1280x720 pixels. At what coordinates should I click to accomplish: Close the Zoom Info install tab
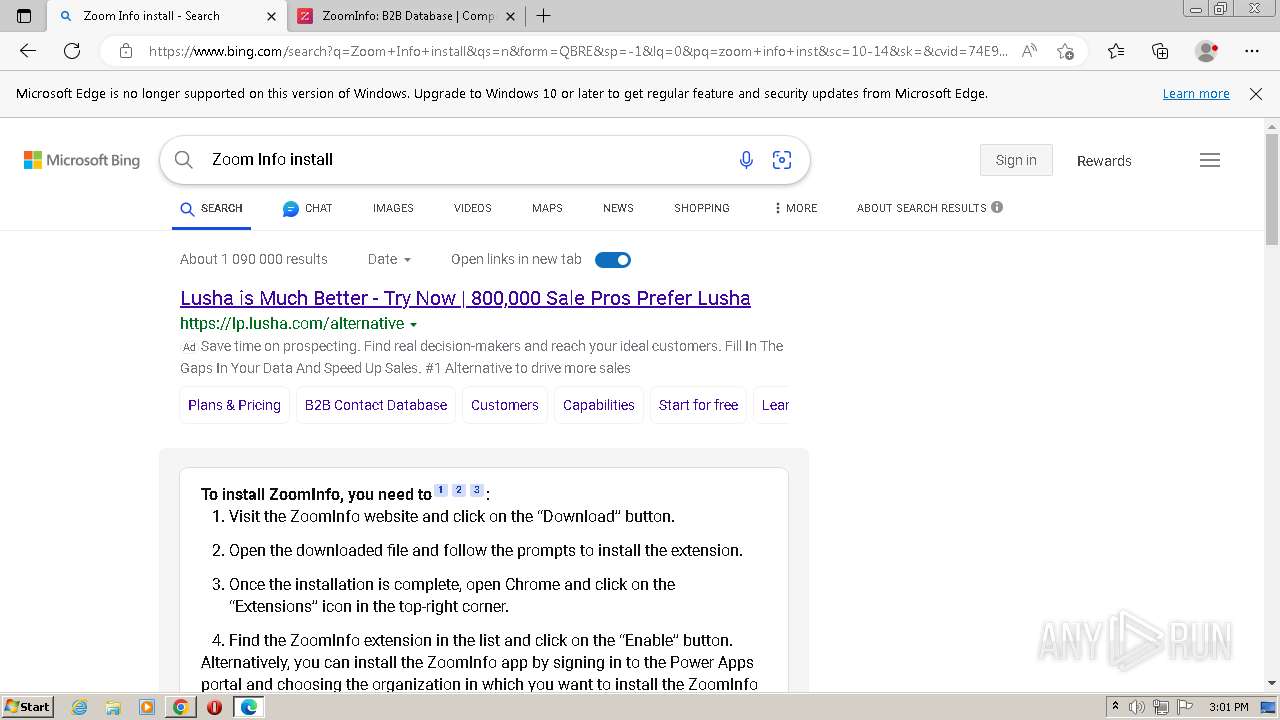[271, 16]
